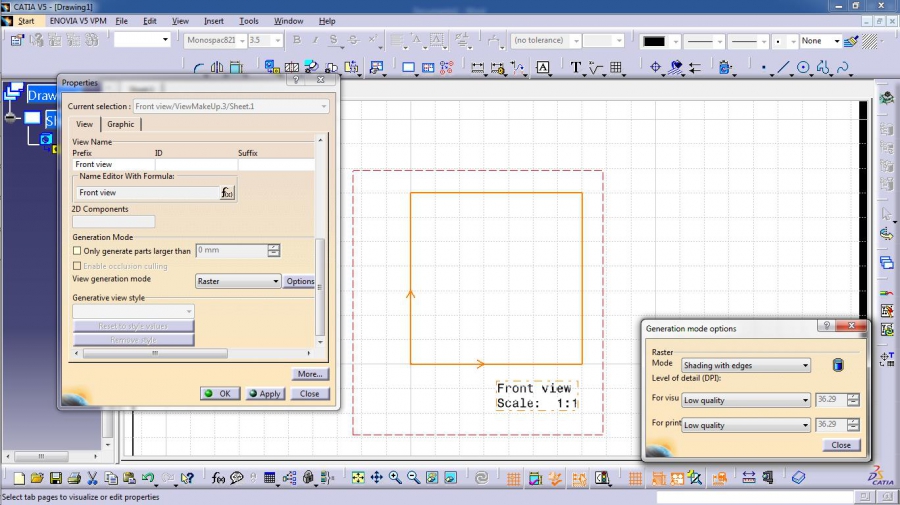Select the Spline curve tool
This screenshot has width=900, height=505.
click(843, 68)
